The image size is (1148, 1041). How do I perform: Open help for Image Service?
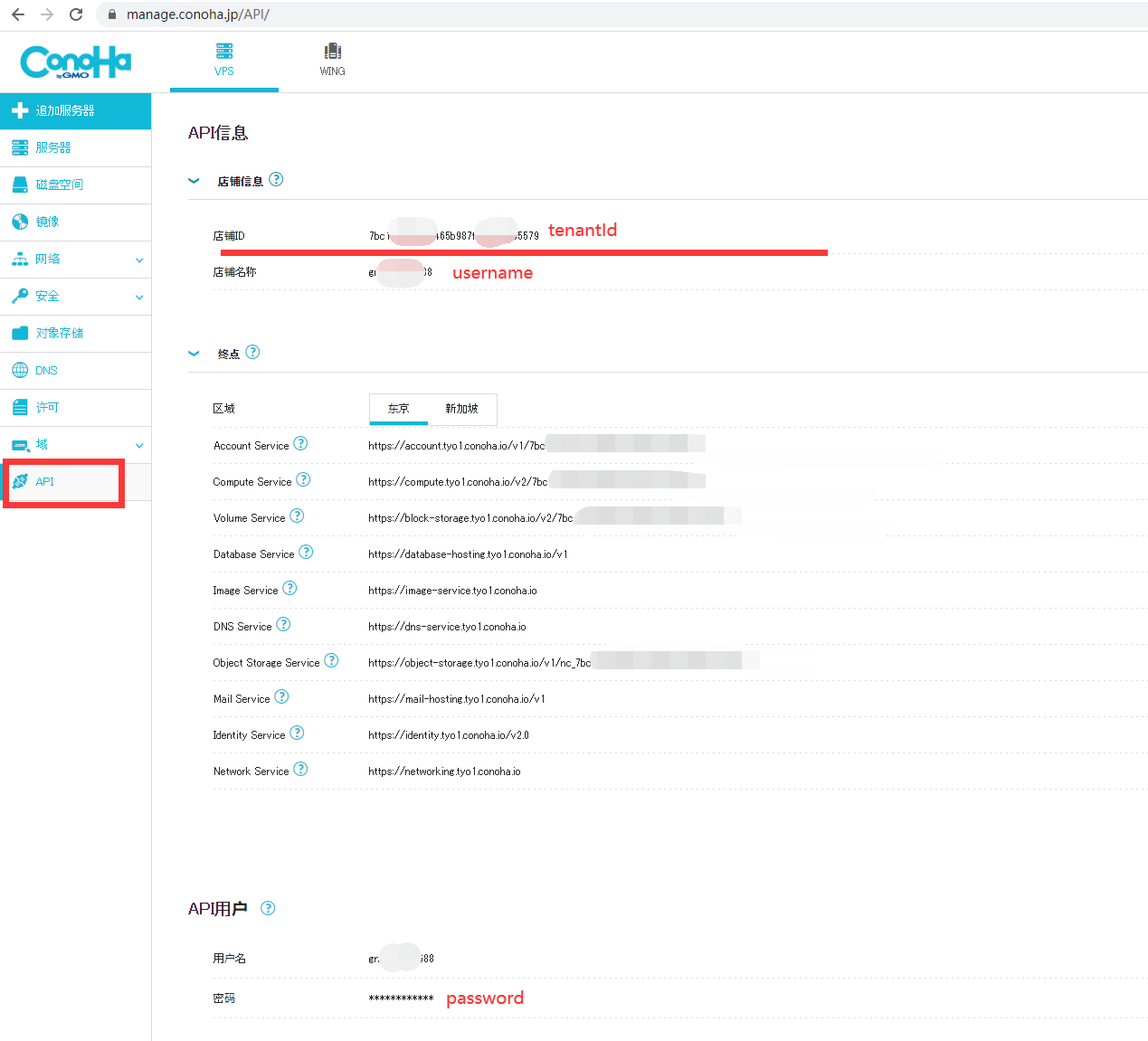289,588
